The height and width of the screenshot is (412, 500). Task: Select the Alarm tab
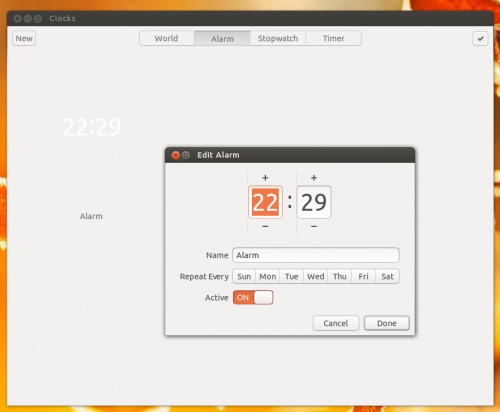pos(222,38)
